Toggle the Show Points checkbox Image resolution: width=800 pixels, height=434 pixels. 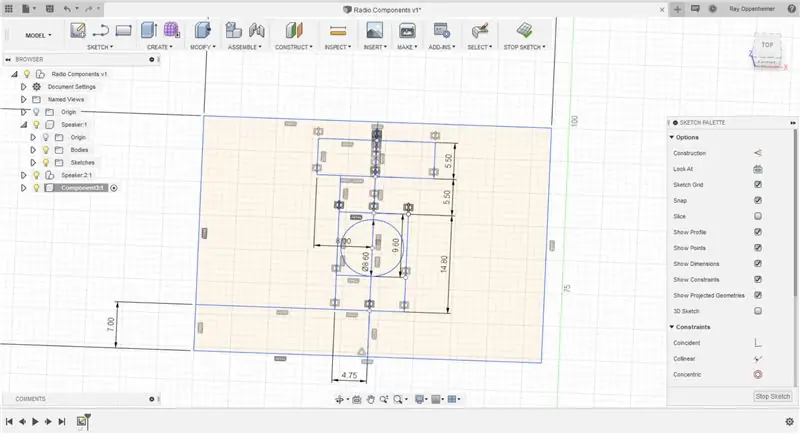coord(758,248)
